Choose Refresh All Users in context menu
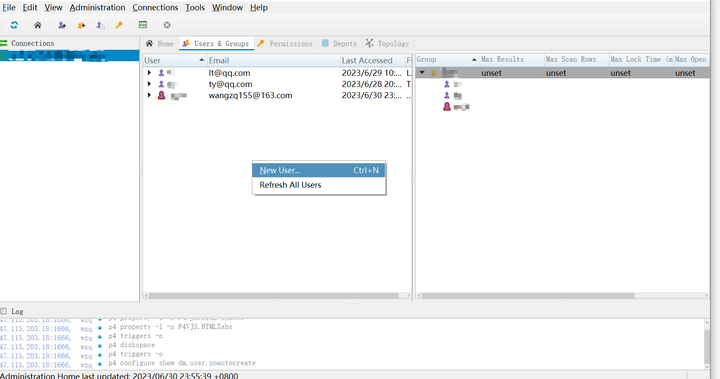The width and height of the screenshot is (720, 379). pyautogui.click(x=319, y=185)
